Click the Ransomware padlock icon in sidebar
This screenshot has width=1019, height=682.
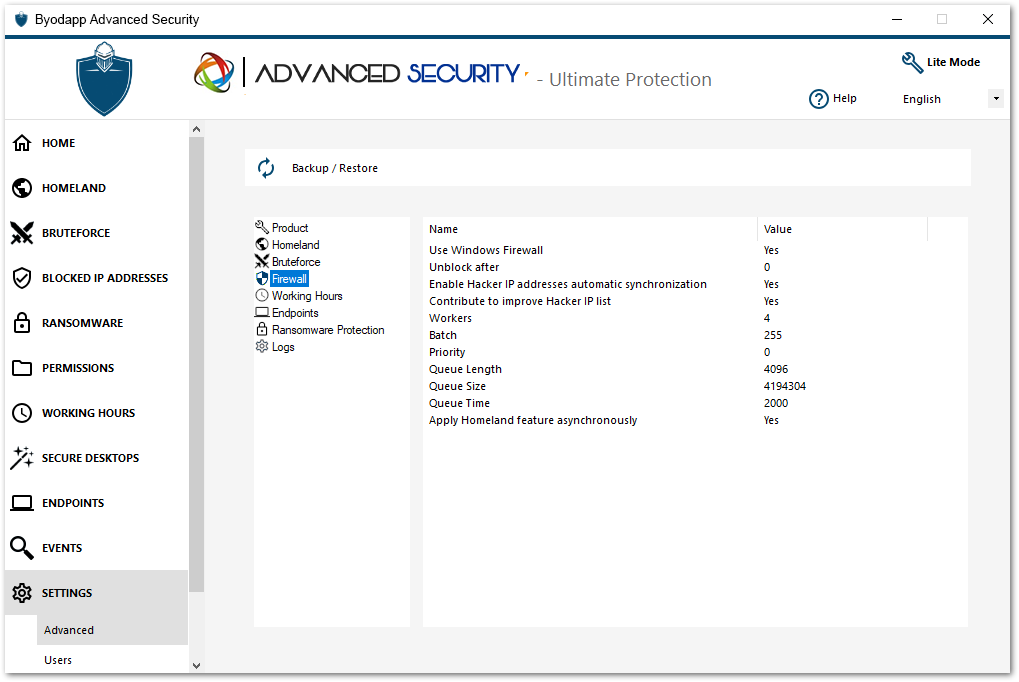click(22, 322)
